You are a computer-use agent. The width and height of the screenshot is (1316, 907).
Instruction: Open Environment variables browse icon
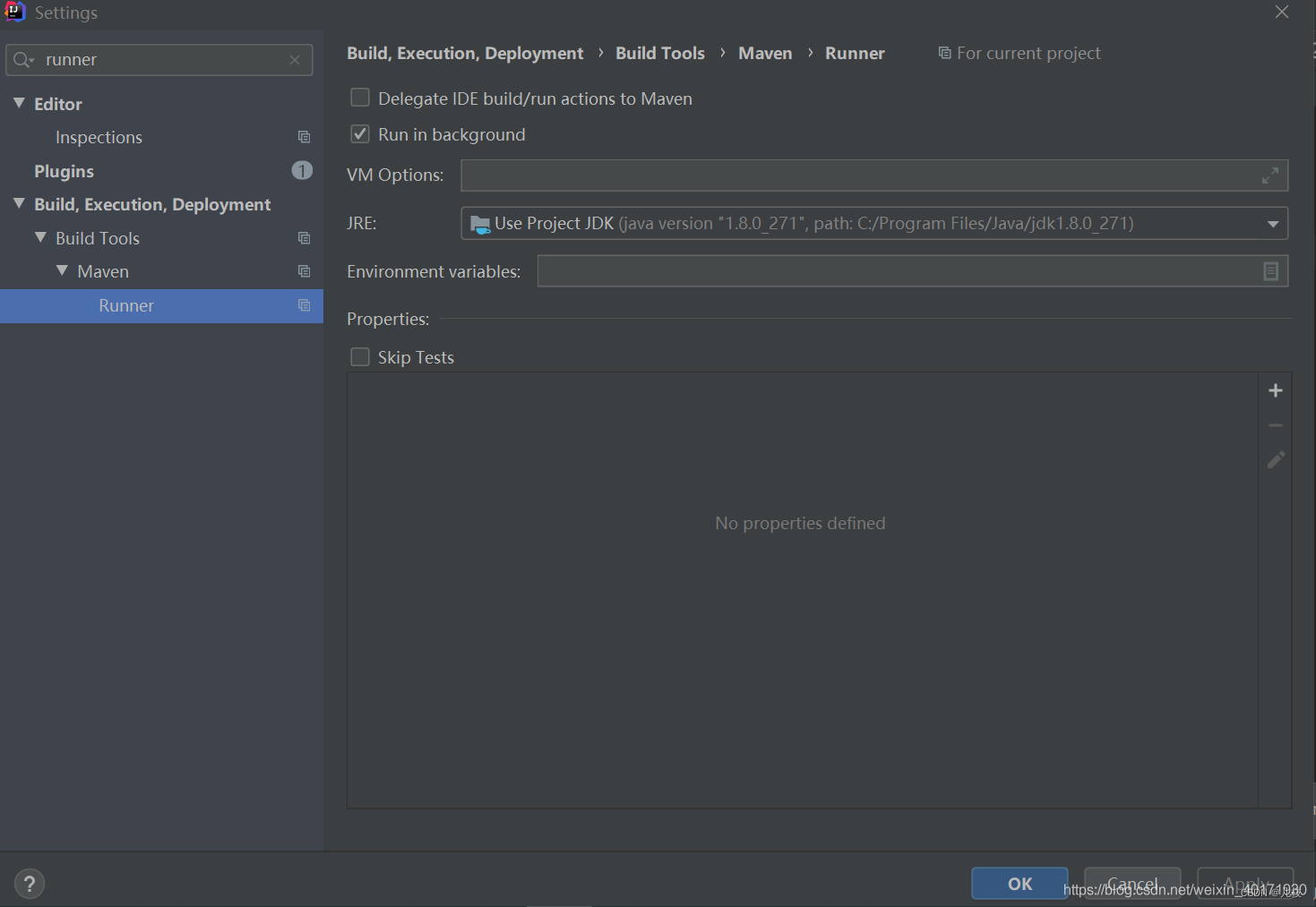tap(1270, 270)
